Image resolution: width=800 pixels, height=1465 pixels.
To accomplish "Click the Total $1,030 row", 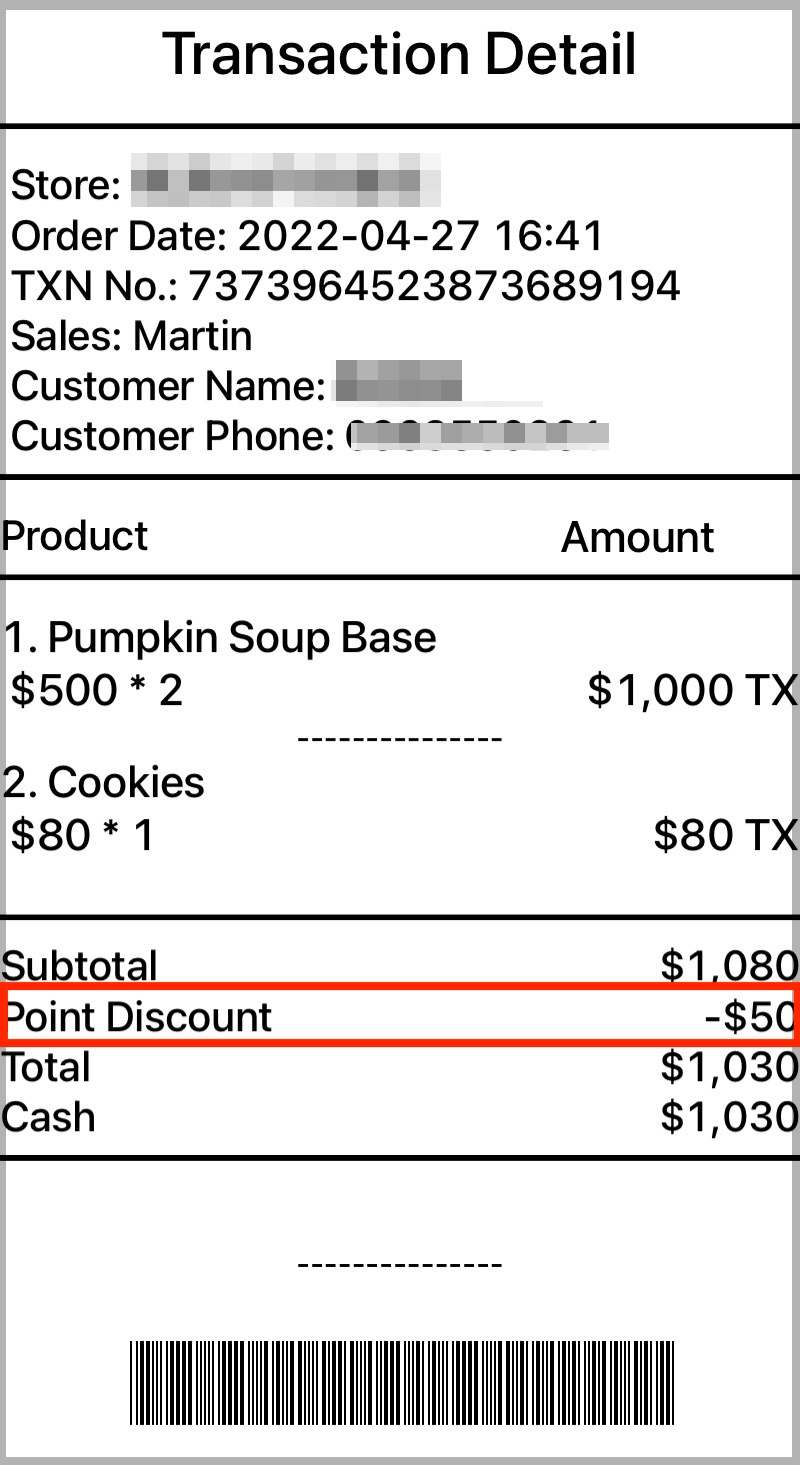I will point(400,1067).
